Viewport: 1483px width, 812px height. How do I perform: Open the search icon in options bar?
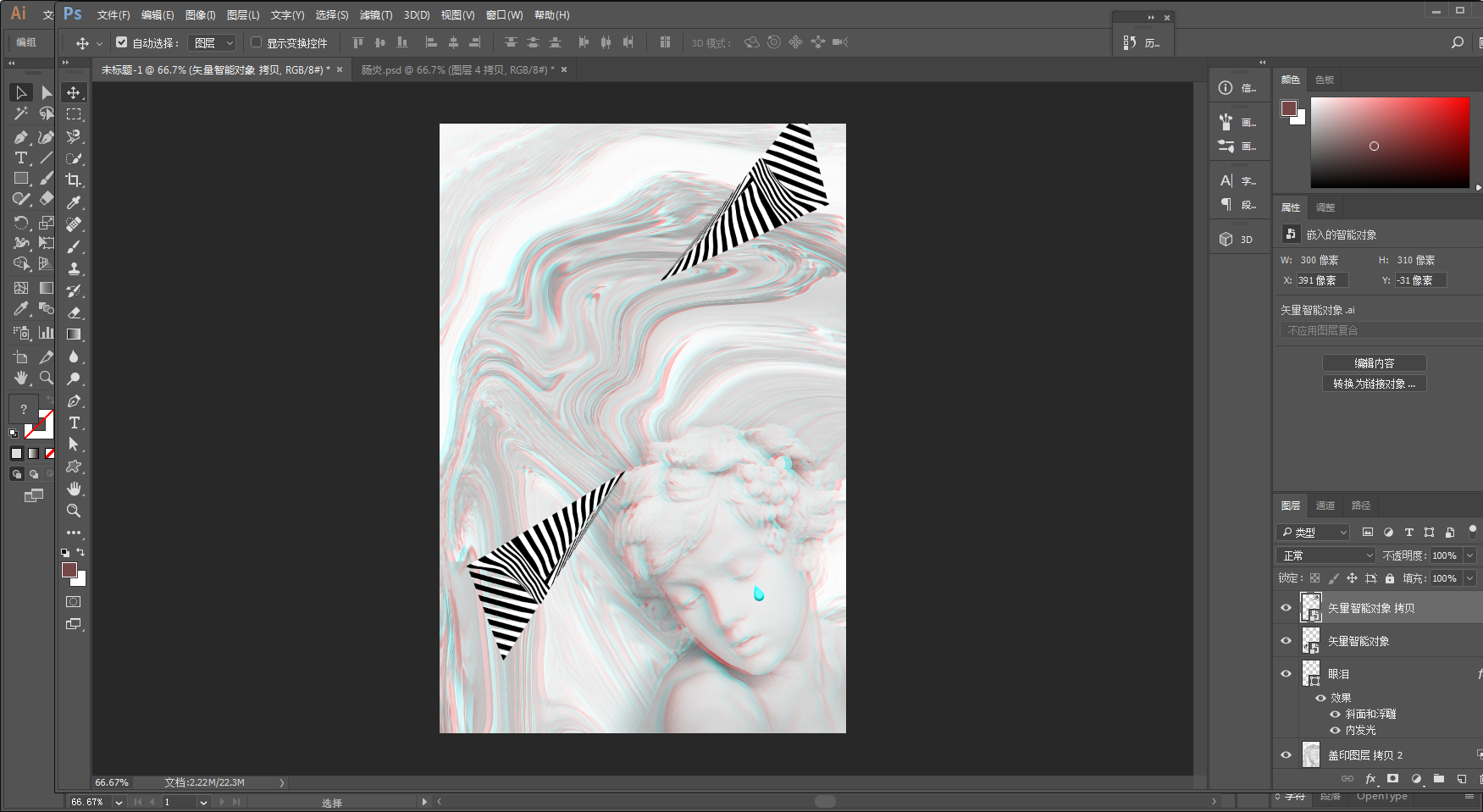click(x=1458, y=42)
